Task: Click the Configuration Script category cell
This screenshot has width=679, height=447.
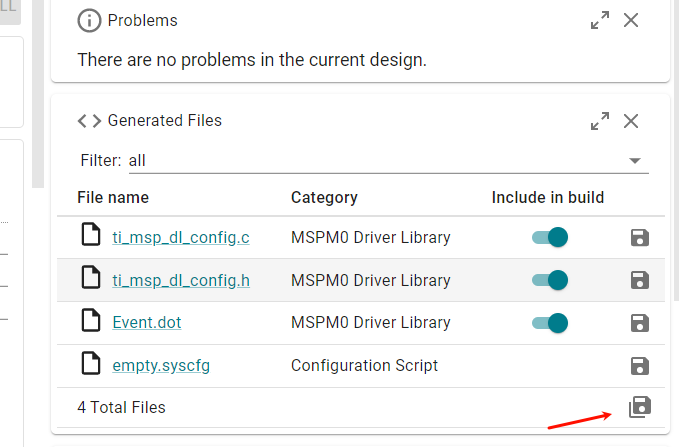Action: point(364,366)
